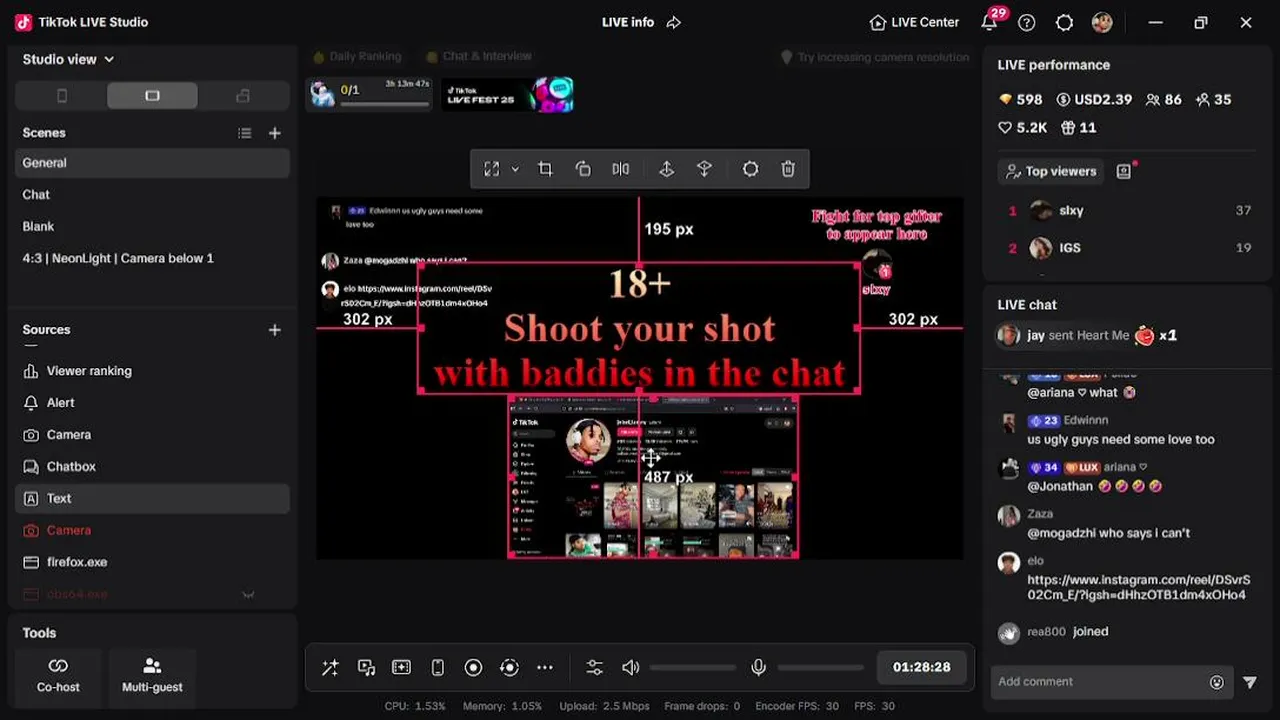
Task: Move the selected layer down
Action: [x=704, y=169]
